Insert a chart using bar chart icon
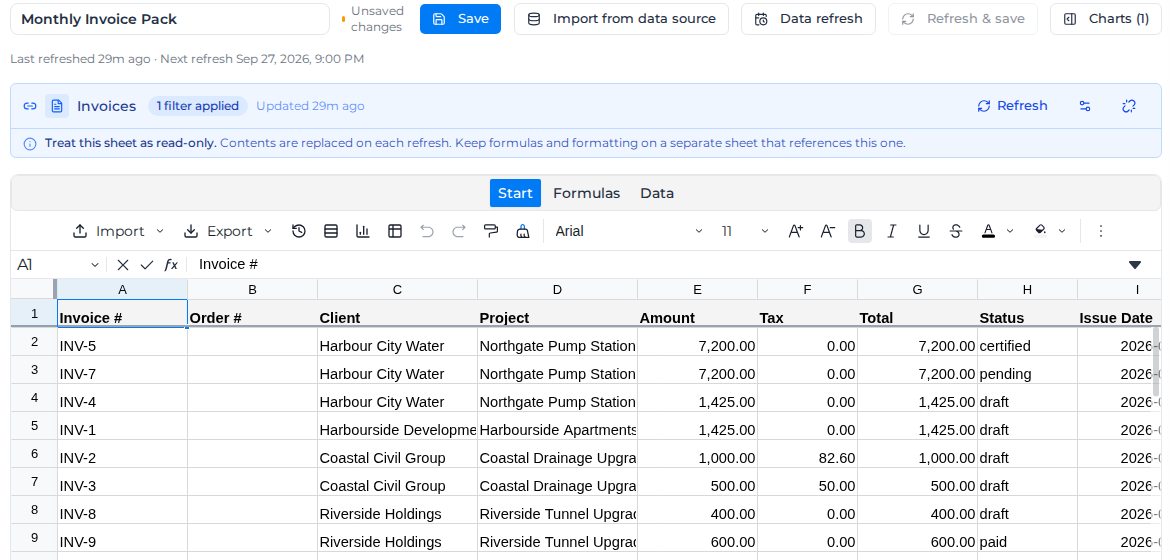 point(363,231)
